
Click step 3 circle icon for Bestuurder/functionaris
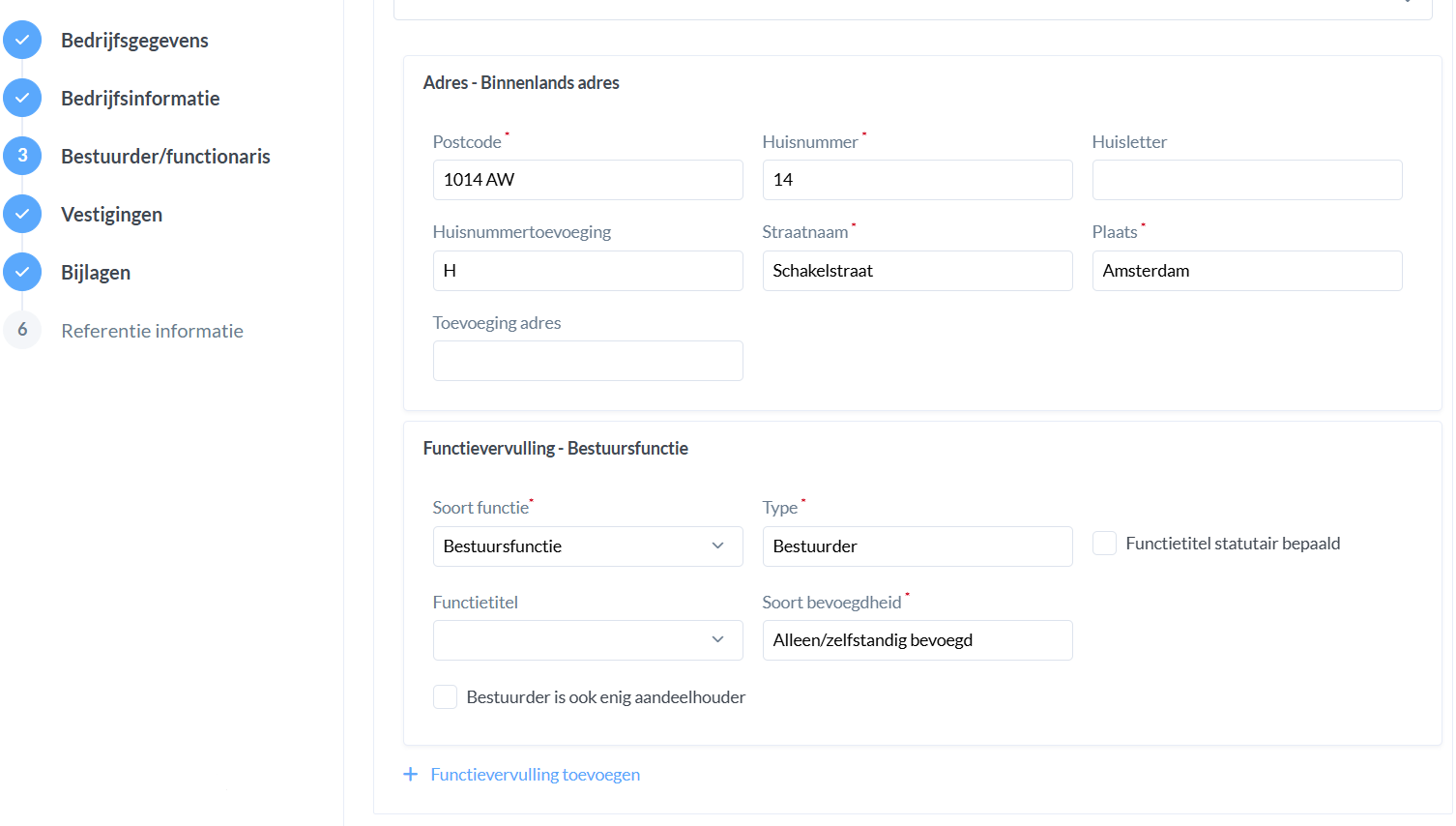pyautogui.click(x=22, y=156)
